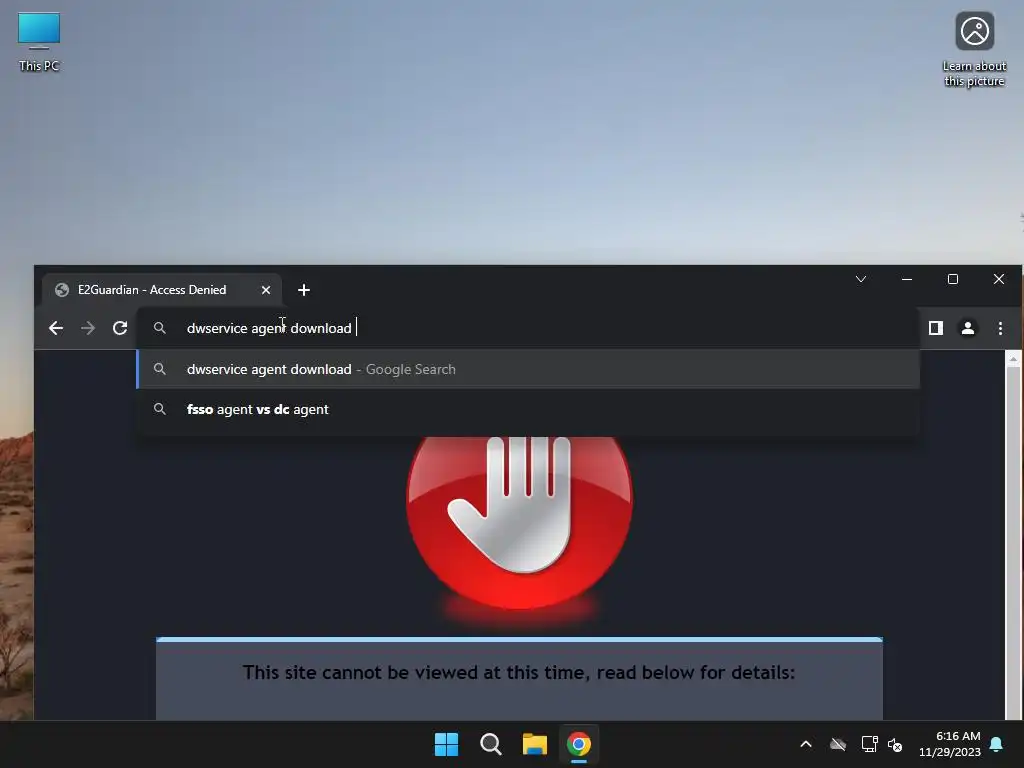Minimize the Chrome window
1024x768 pixels.
point(907,280)
